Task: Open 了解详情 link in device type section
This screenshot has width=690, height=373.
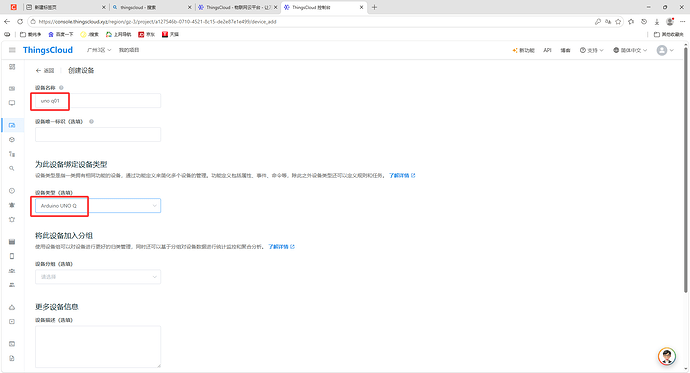Action: point(402,176)
